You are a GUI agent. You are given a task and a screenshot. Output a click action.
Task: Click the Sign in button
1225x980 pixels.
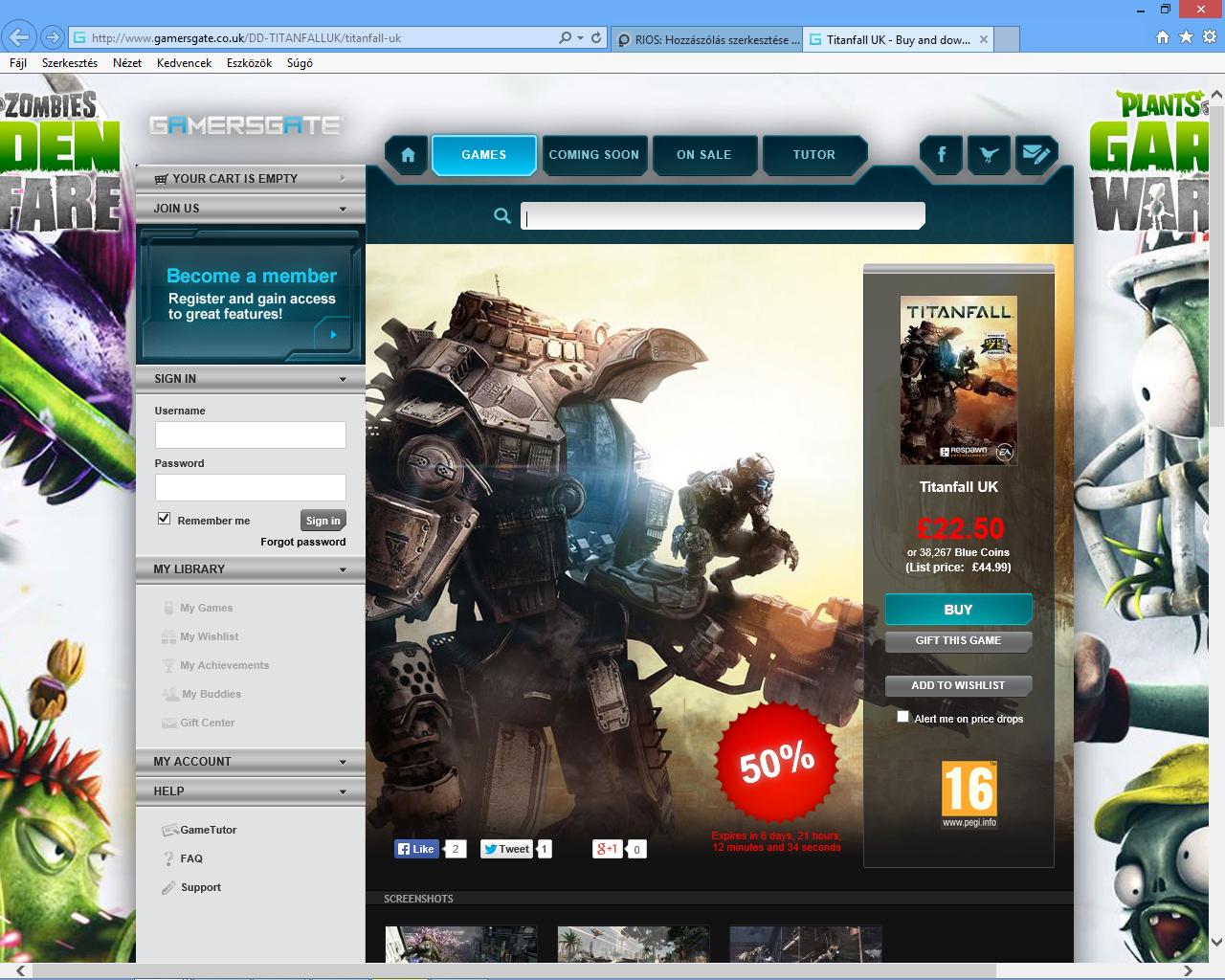click(323, 521)
